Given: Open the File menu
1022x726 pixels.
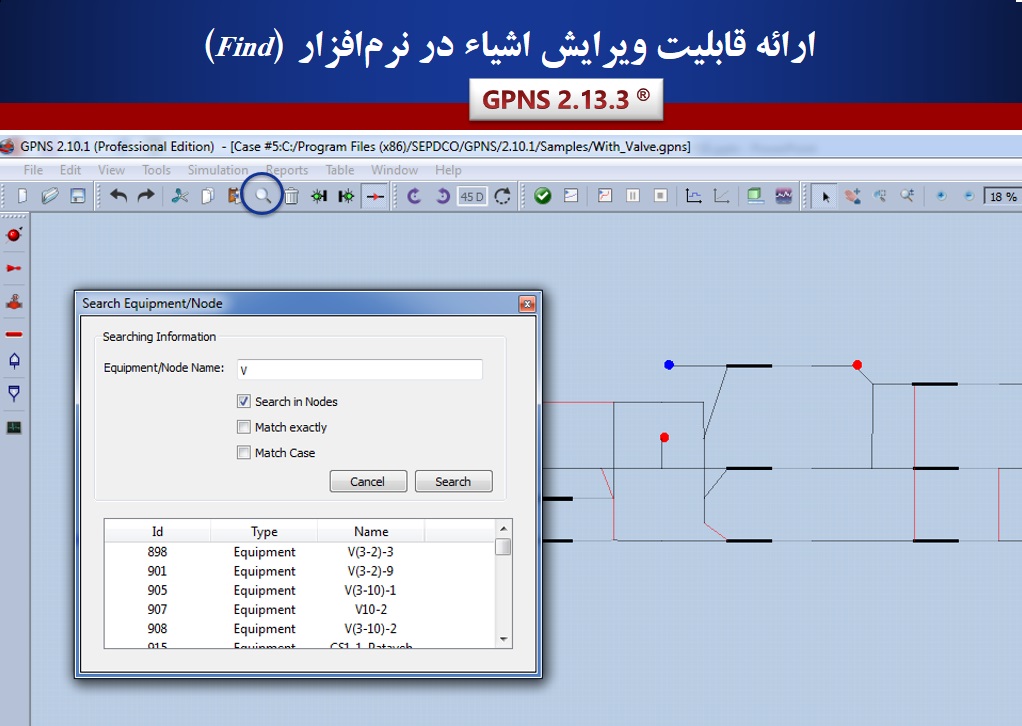Looking at the screenshot, I should [x=33, y=170].
